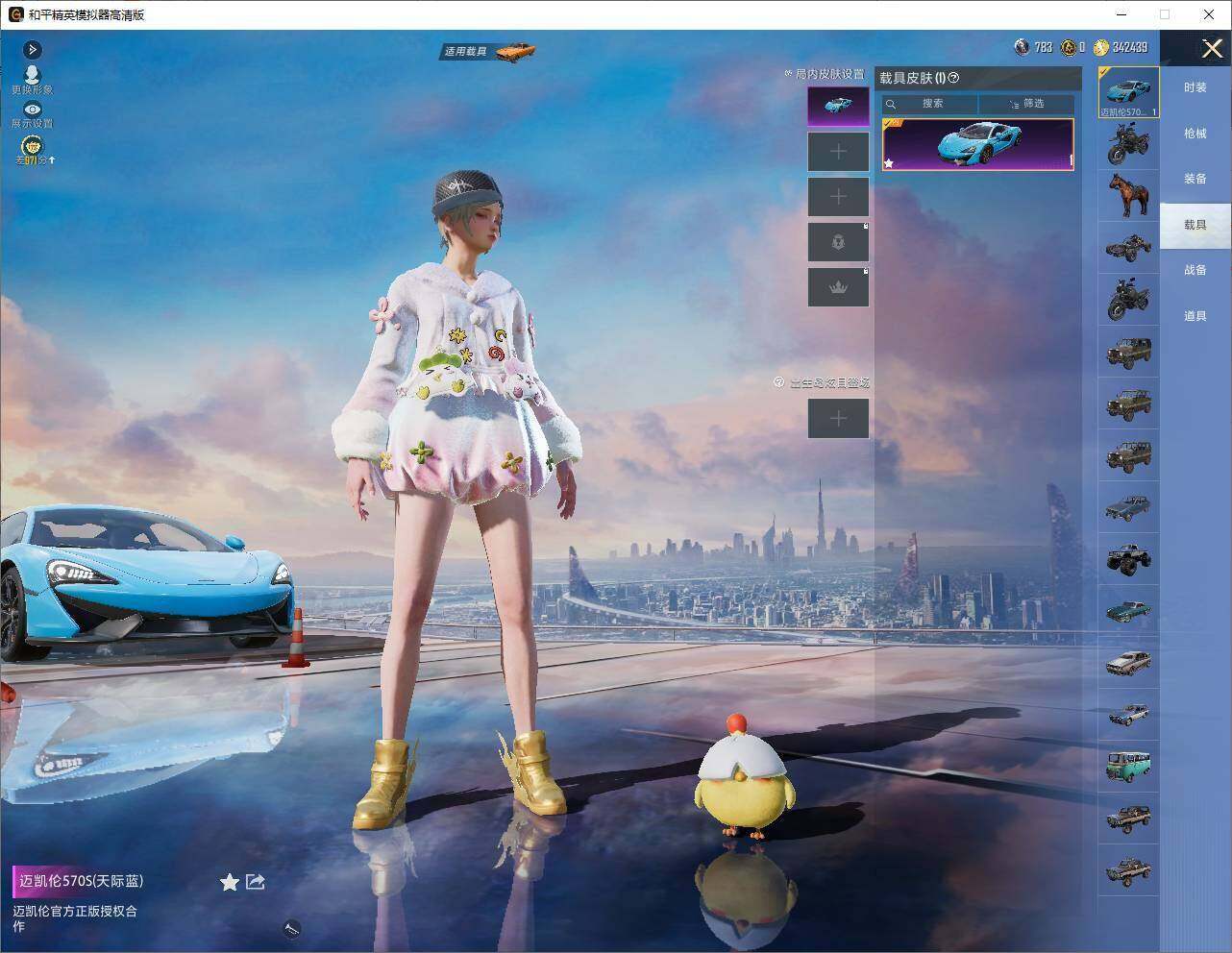Screen dimensions: 1232x953
Task: Switch to the 道具 tab
Action: tap(1195, 316)
